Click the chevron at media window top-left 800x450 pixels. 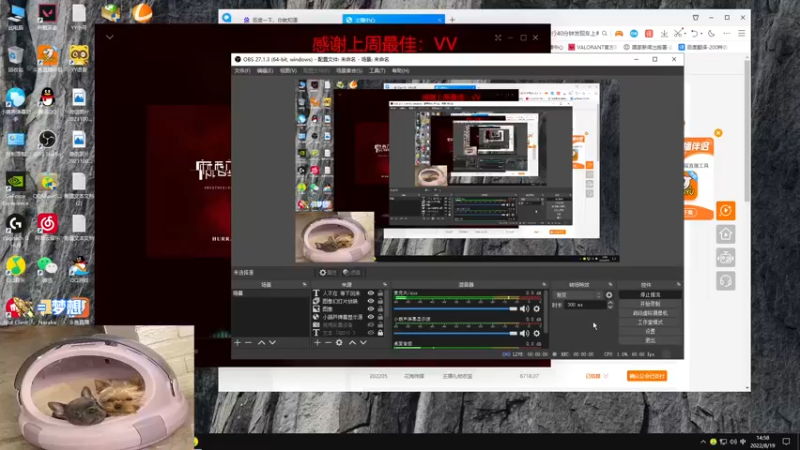point(110,37)
